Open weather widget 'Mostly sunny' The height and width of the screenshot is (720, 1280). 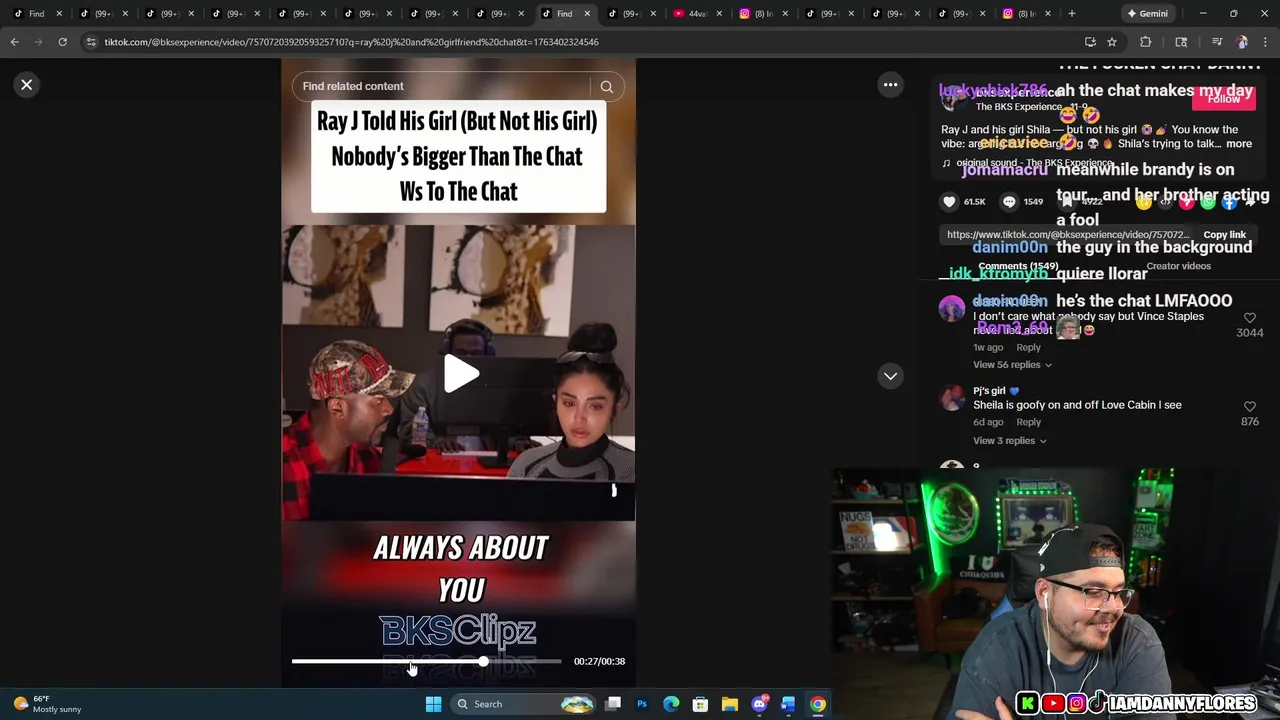(45, 704)
